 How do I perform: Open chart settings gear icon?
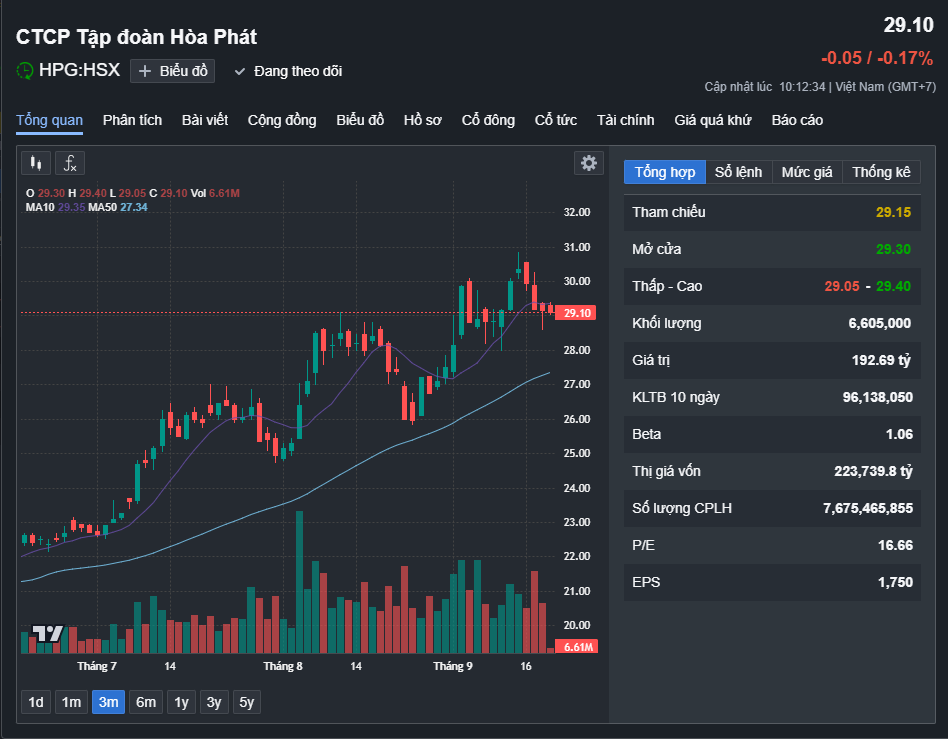[x=588, y=163]
